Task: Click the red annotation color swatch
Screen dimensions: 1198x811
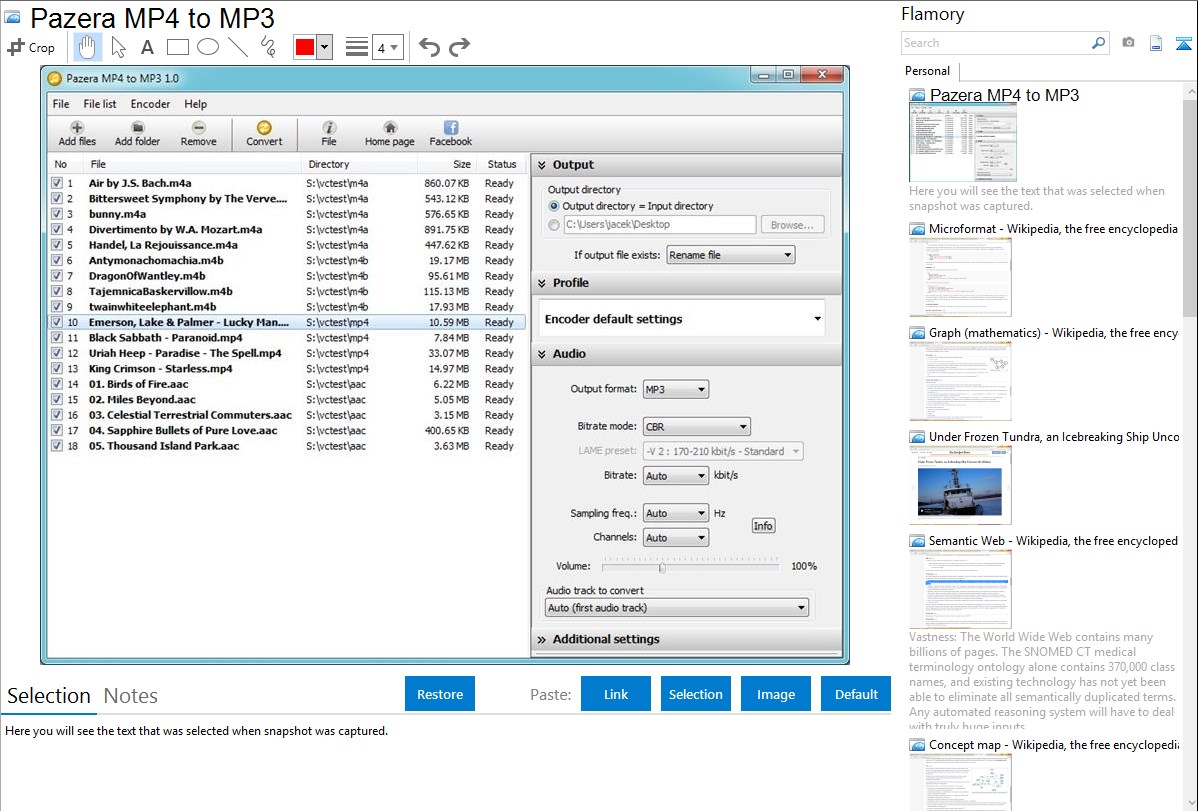Action: point(305,47)
